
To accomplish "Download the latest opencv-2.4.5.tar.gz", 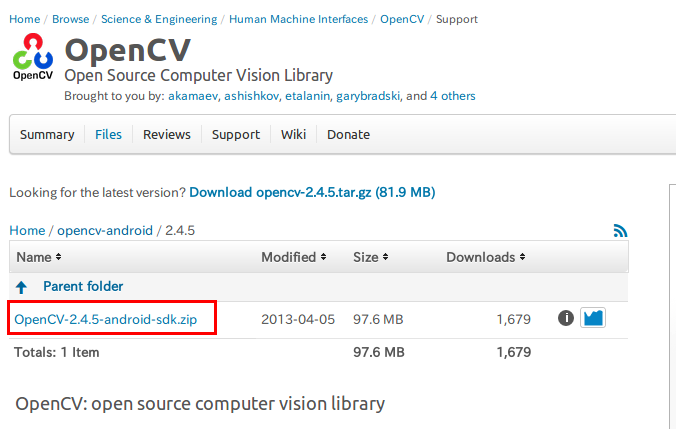I will (x=312, y=192).
